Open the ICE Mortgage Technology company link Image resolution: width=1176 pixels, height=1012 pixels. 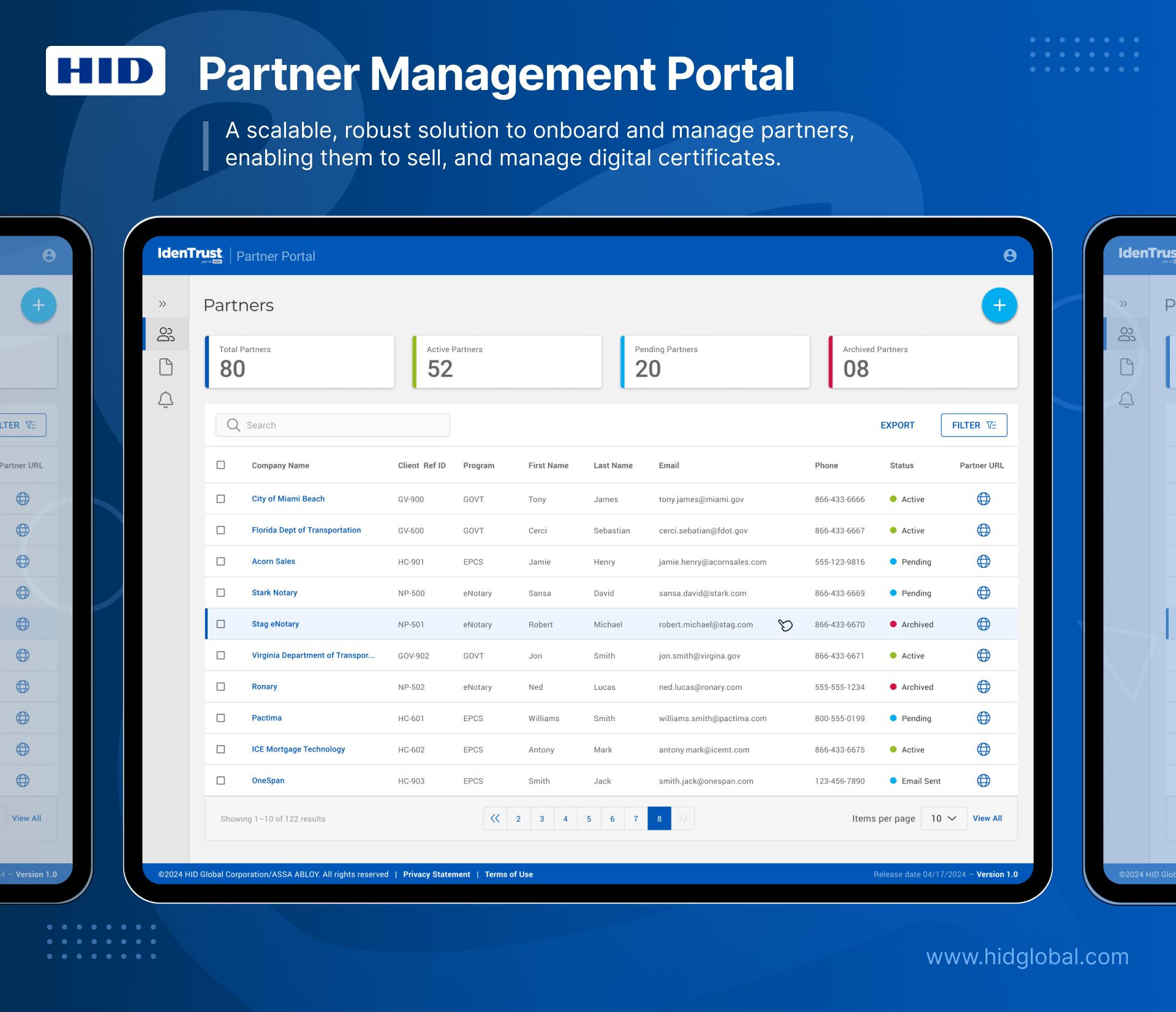298,749
